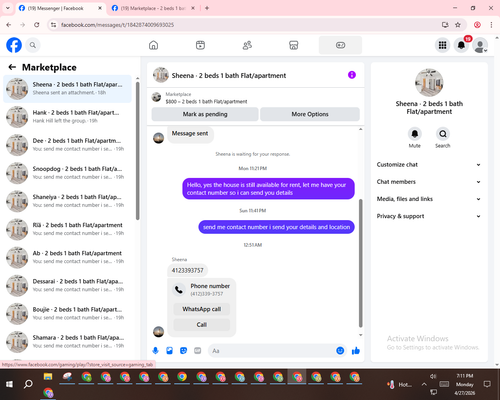Record a voice clip microphone

[155, 351]
